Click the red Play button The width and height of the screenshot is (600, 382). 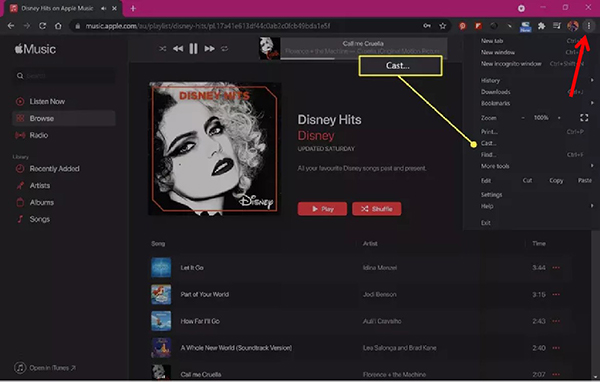pyautogui.click(x=322, y=209)
